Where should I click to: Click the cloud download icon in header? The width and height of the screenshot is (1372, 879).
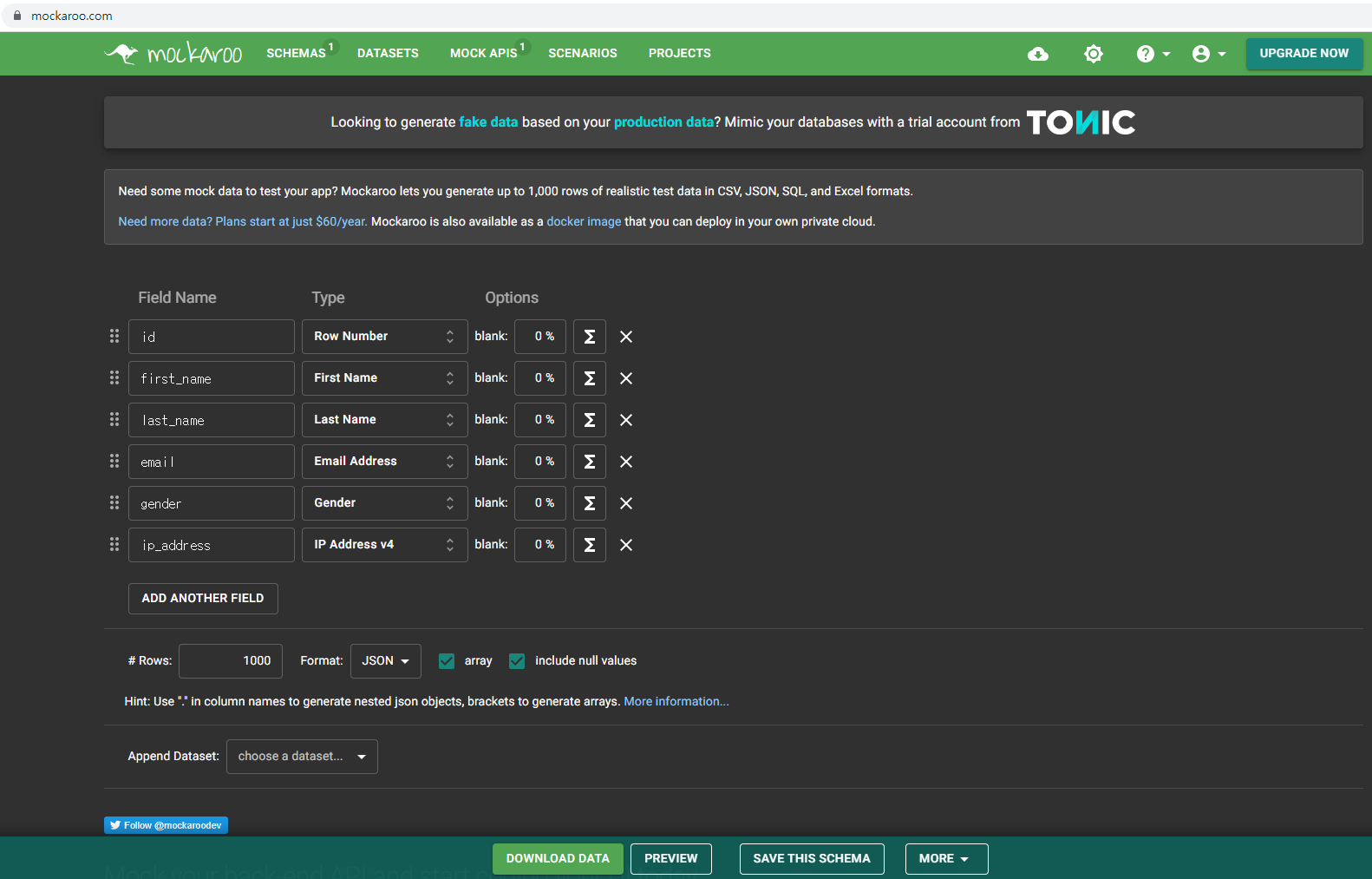(x=1038, y=54)
